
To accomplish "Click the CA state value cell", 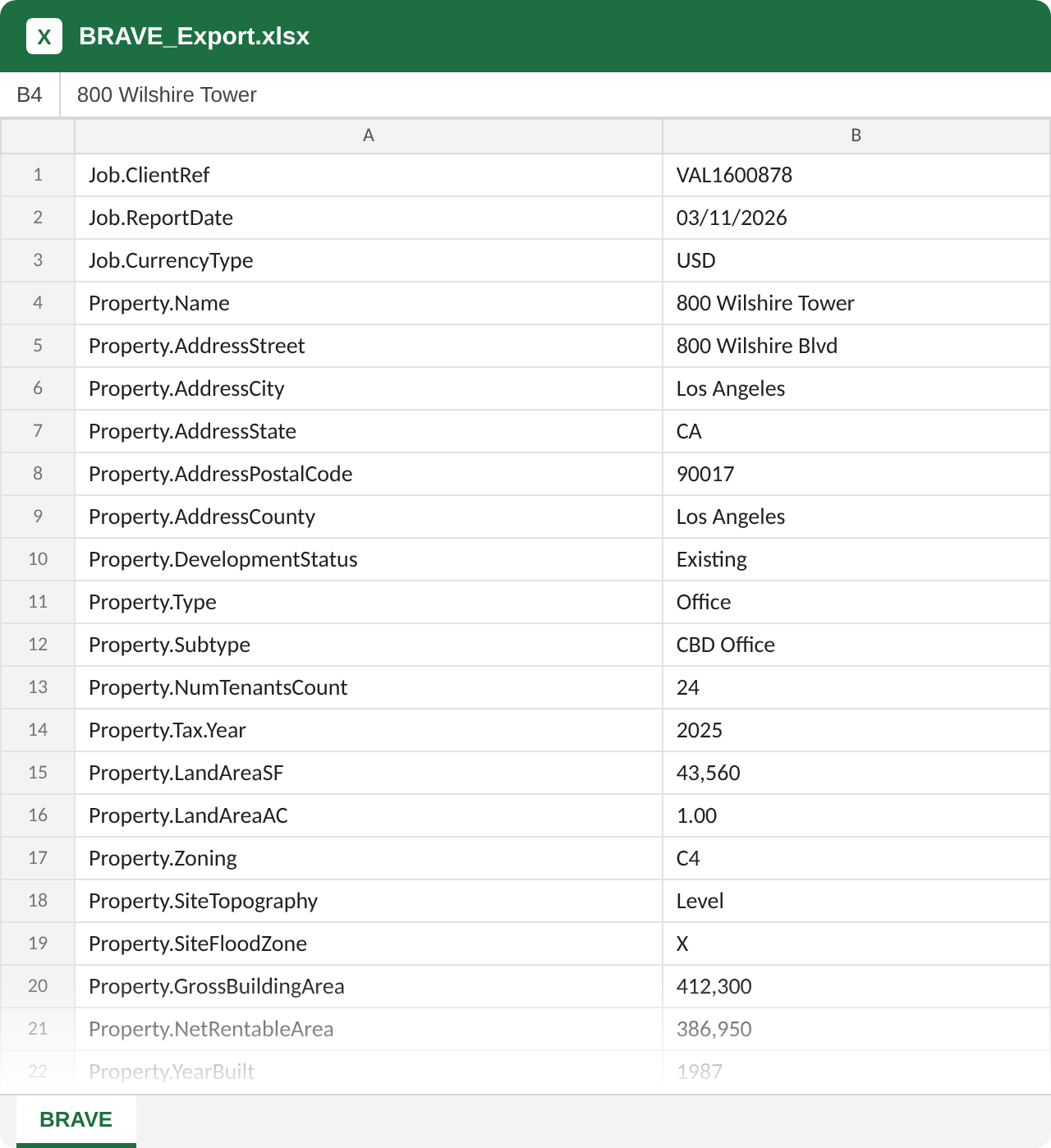I will pos(856,431).
